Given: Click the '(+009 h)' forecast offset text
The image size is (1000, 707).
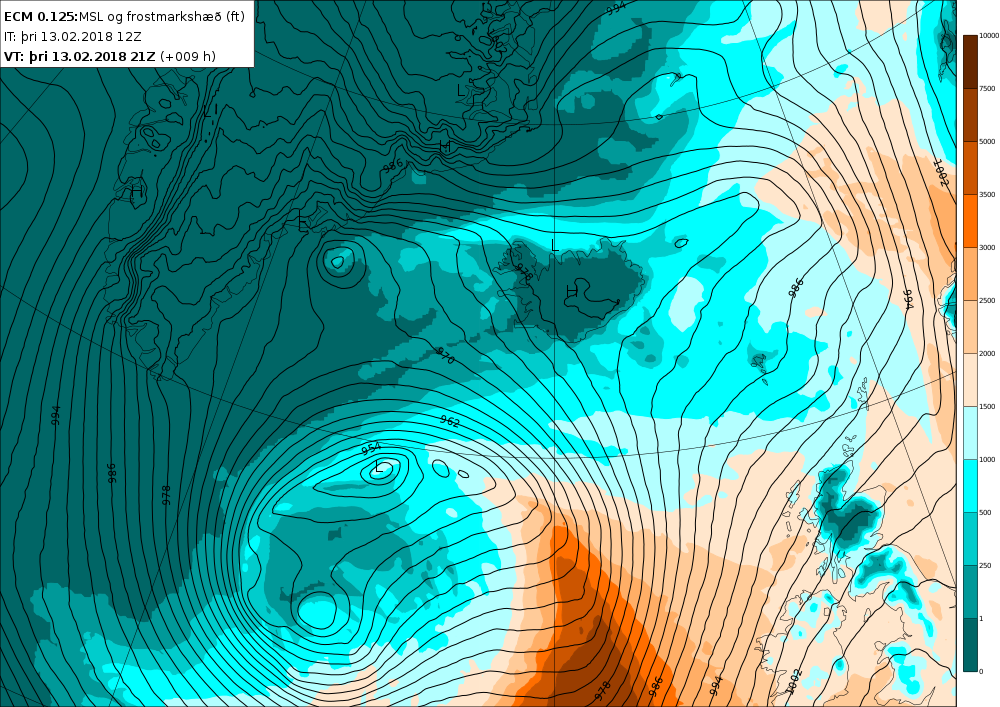Looking at the screenshot, I should click(188, 56).
